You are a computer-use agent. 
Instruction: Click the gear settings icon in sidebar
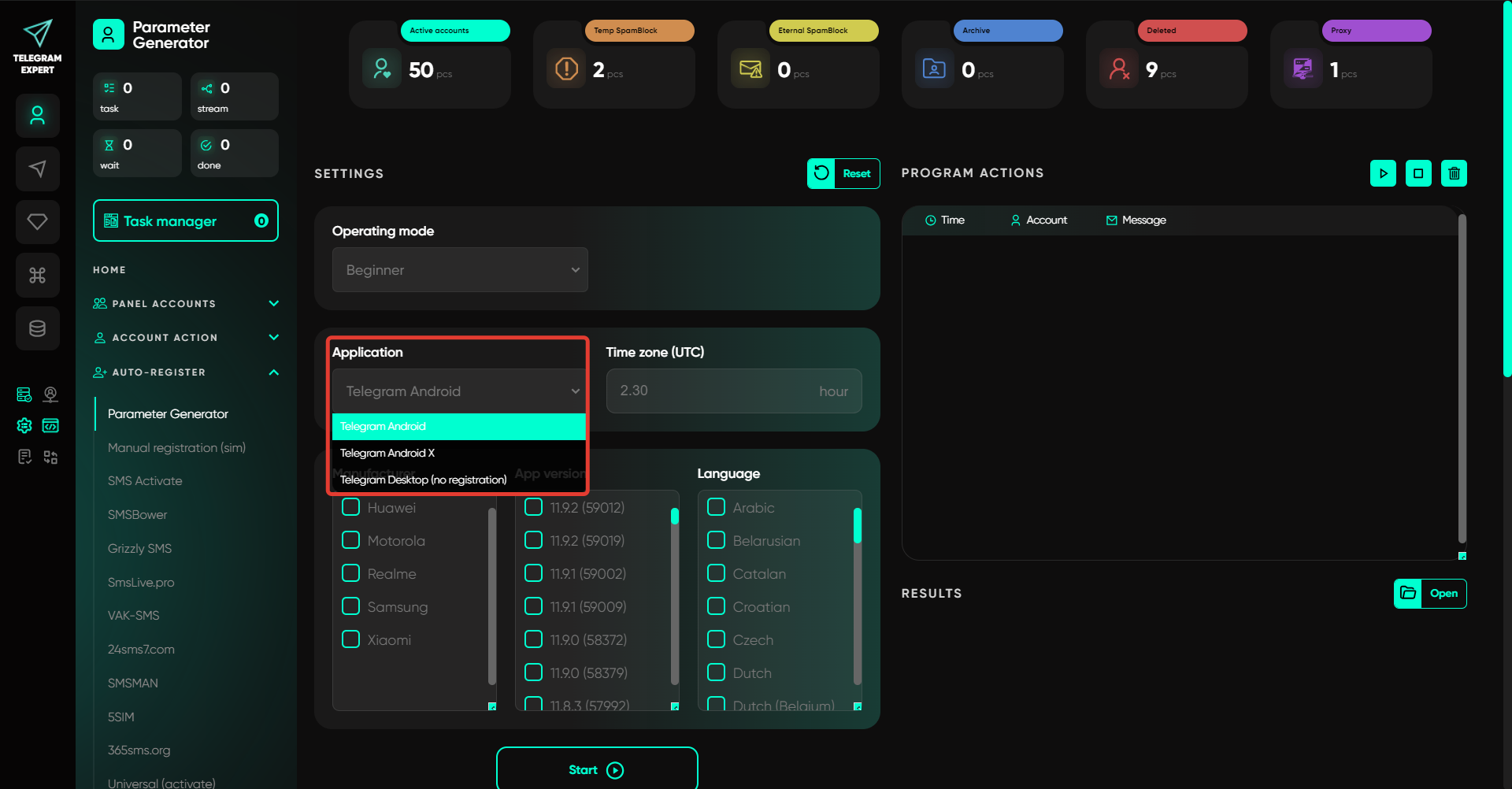[24, 426]
